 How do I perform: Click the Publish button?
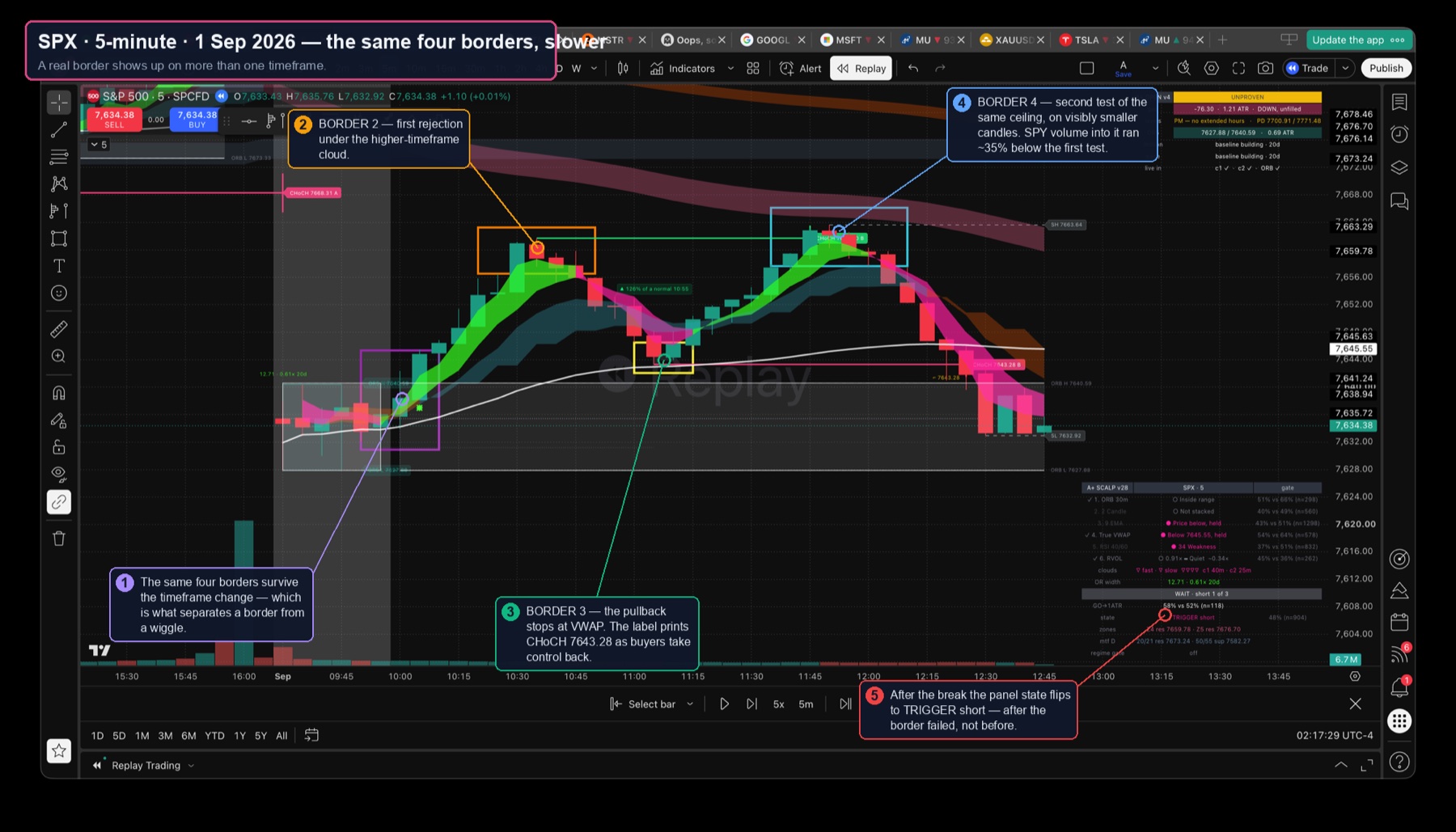click(1386, 69)
